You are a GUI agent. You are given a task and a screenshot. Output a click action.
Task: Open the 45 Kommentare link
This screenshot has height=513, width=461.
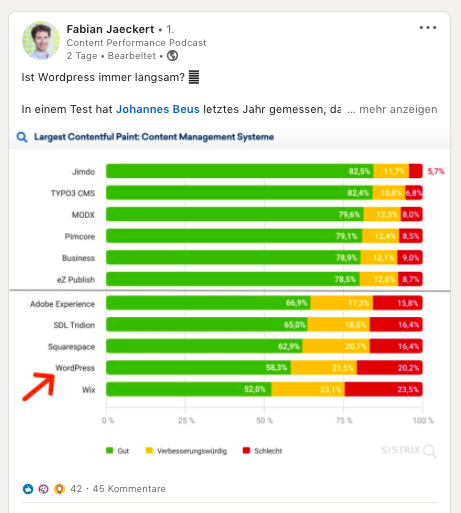tap(129, 489)
